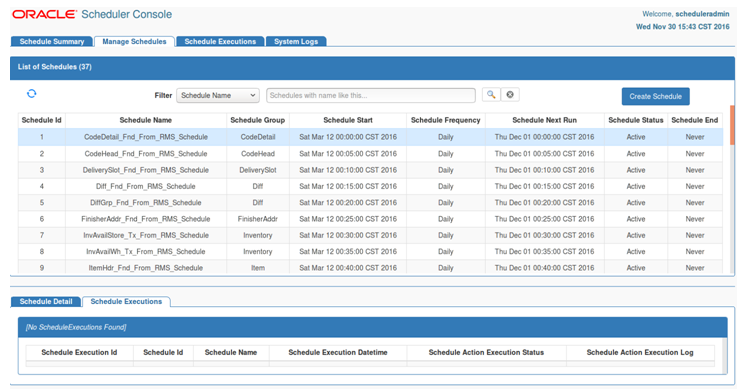Select FinisherAddr_Fnd_From_RMS_Schedule row

click(x=371, y=219)
